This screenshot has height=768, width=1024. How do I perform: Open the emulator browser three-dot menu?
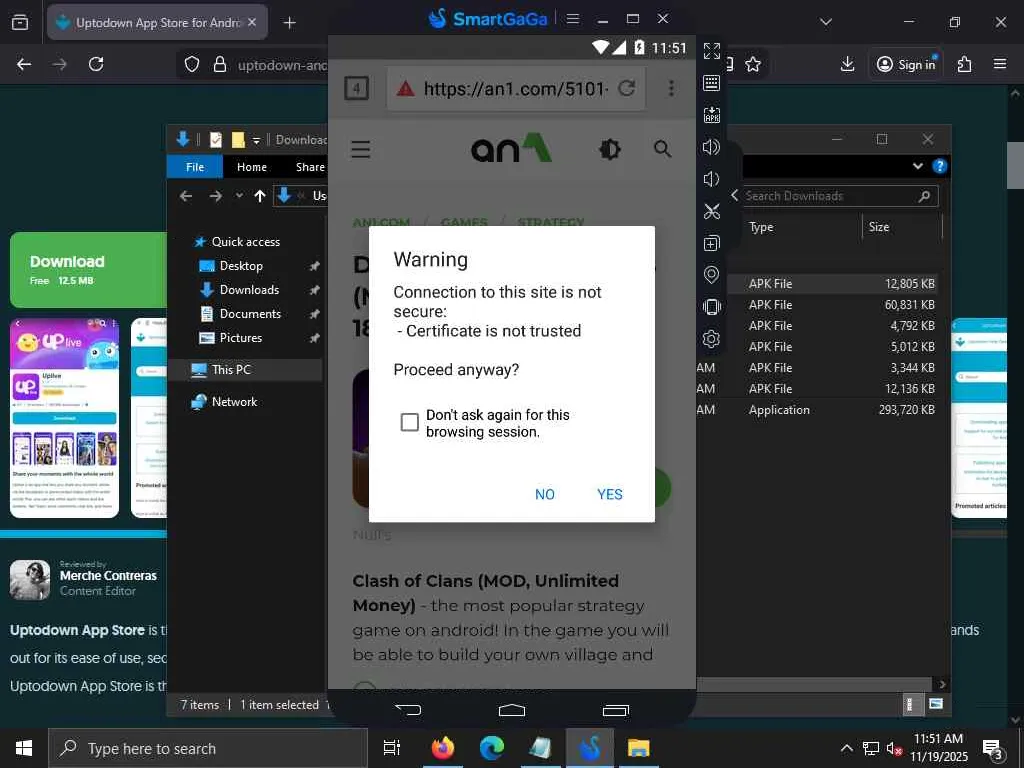[671, 88]
